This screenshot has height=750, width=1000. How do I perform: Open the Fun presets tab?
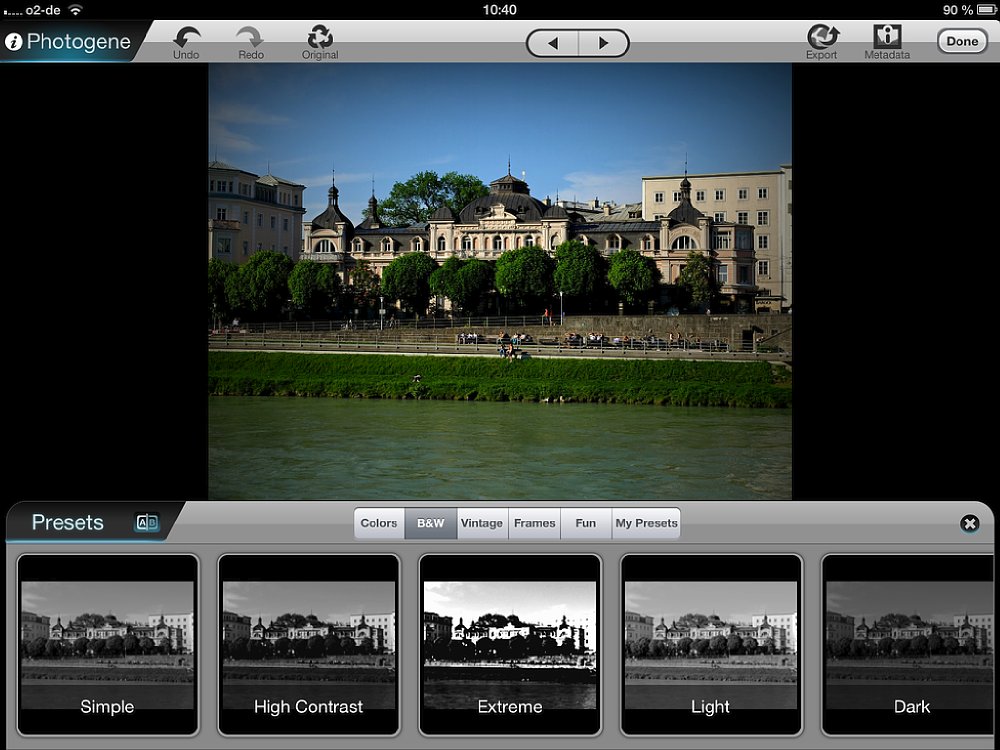coord(586,523)
